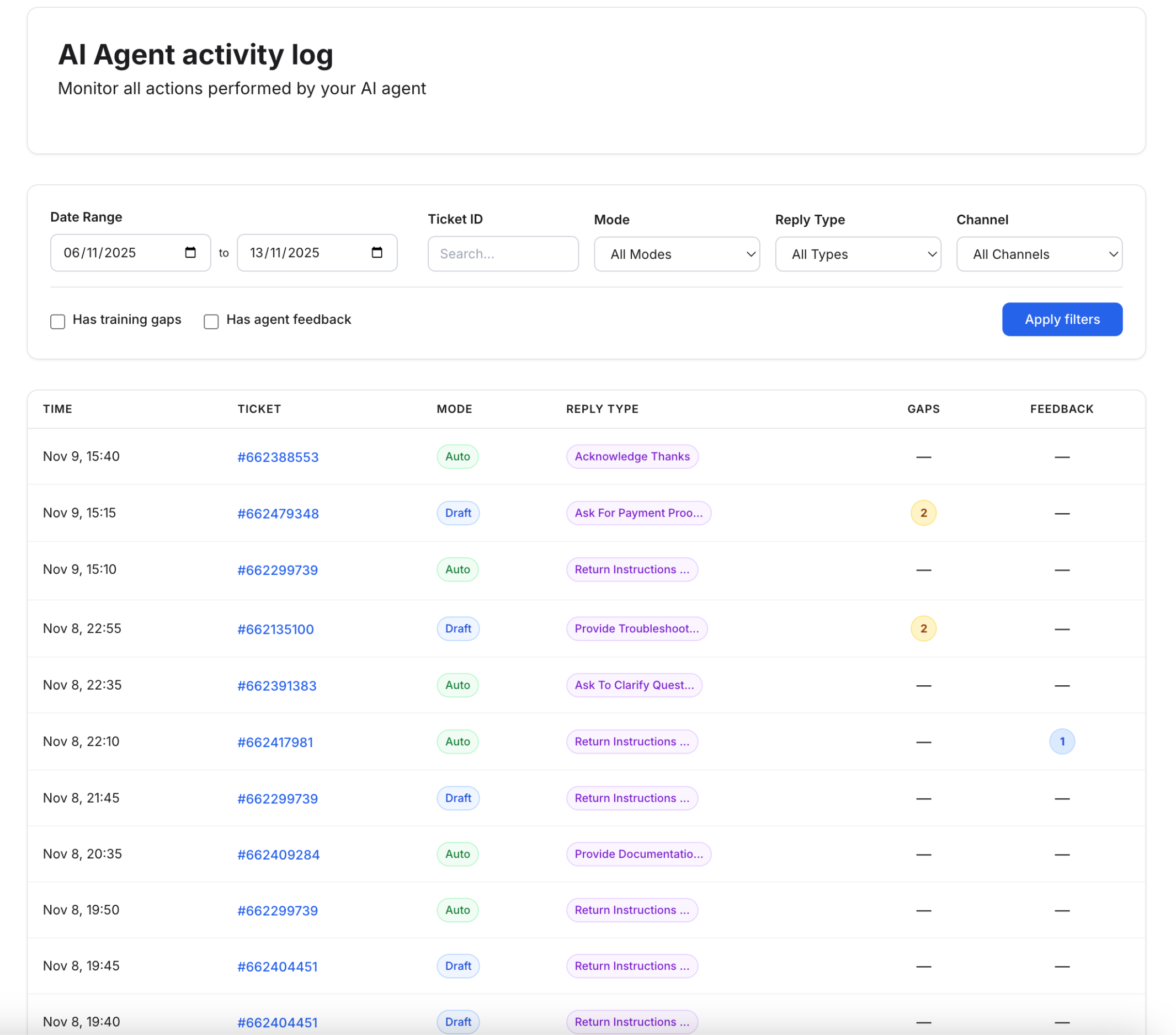Click the TIME column header
The width and height of the screenshot is (1176, 1035).
pyautogui.click(x=57, y=408)
